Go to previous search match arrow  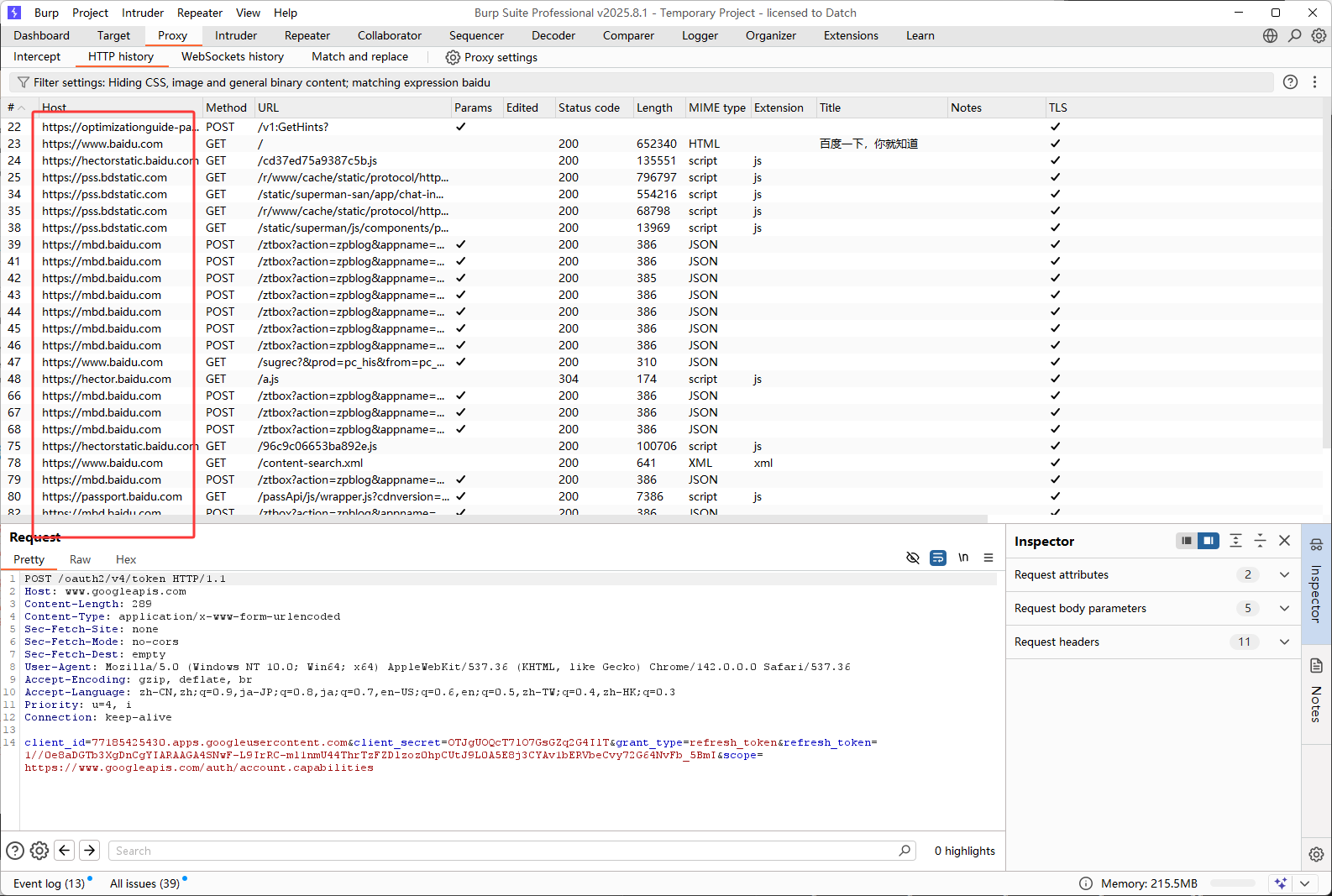pyautogui.click(x=65, y=850)
